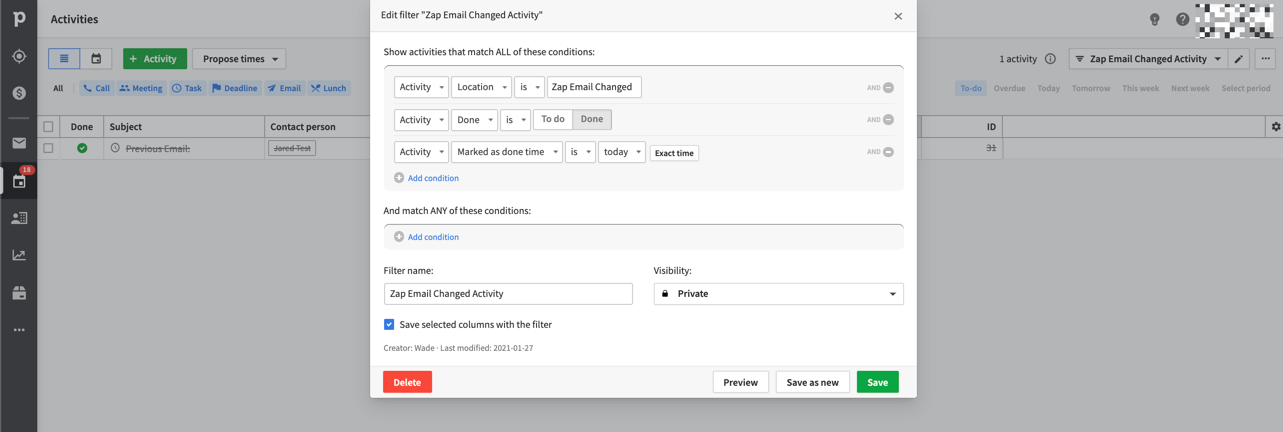Click the green Save button
The width and height of the screenshot is (1283, 432).
pos(877,382)
